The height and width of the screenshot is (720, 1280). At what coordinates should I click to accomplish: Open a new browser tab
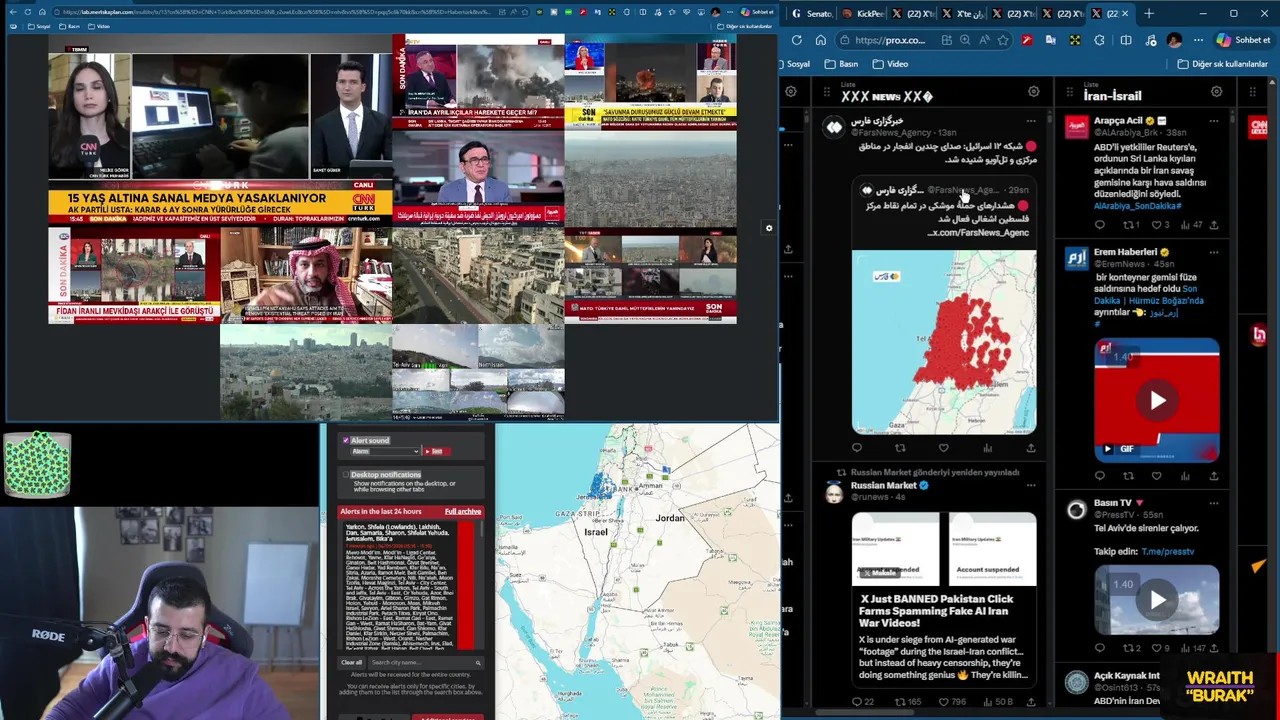click(1148, 14)
